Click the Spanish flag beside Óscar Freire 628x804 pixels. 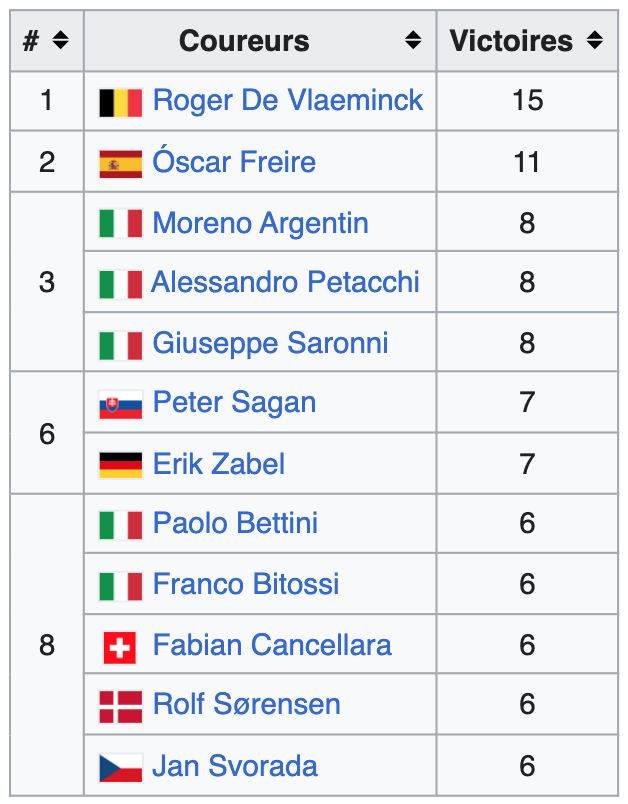tap(120, 163)
